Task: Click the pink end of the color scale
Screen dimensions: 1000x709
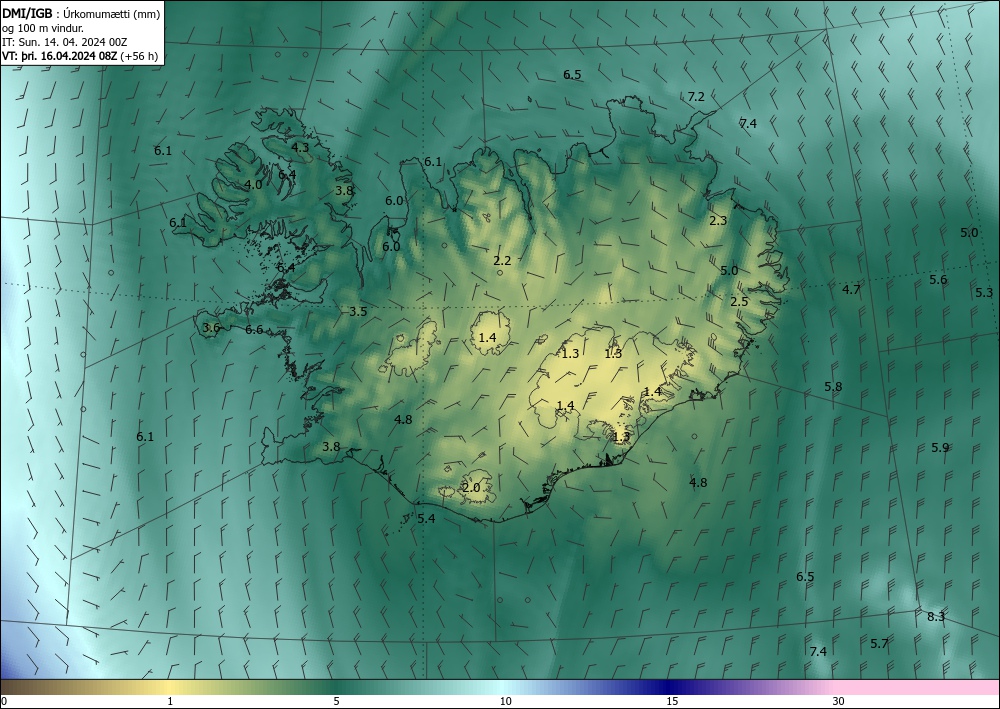Action: tap(918, 687)
